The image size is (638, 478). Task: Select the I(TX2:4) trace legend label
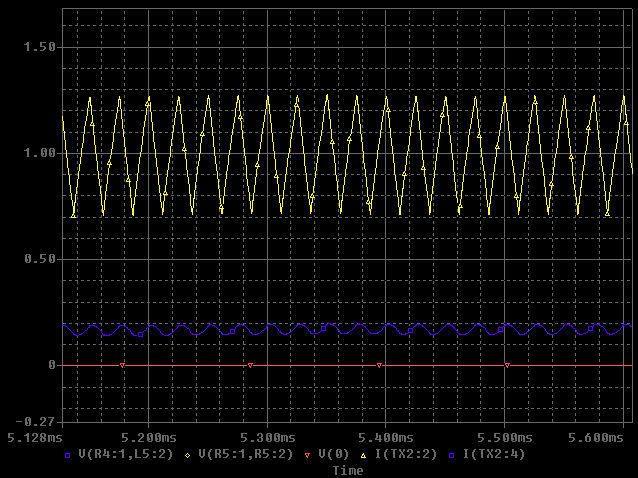click(x=494, y=454)
